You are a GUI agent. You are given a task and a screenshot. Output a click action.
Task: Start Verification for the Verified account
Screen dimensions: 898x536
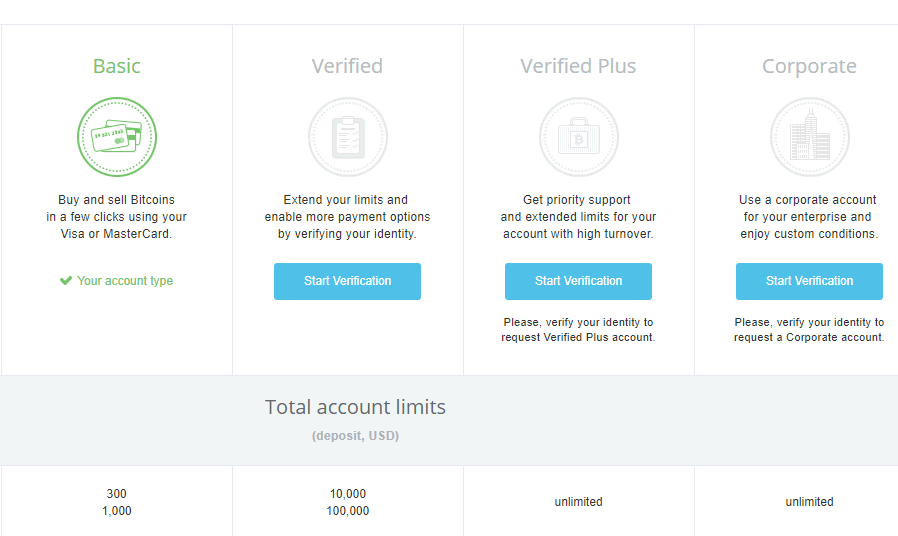coord(347,281)
